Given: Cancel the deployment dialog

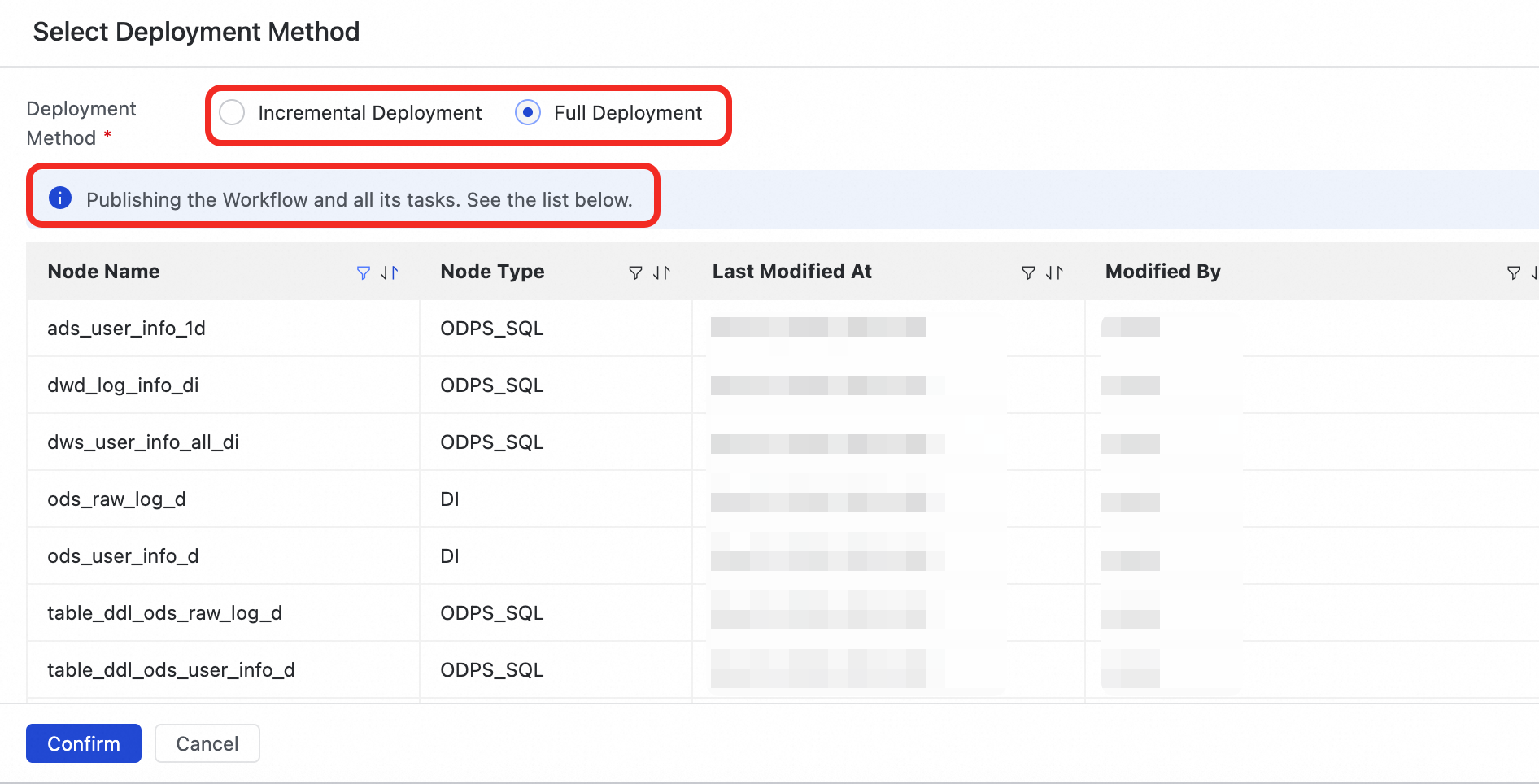Looking at the screenshot, I should [x=207, y=743].
